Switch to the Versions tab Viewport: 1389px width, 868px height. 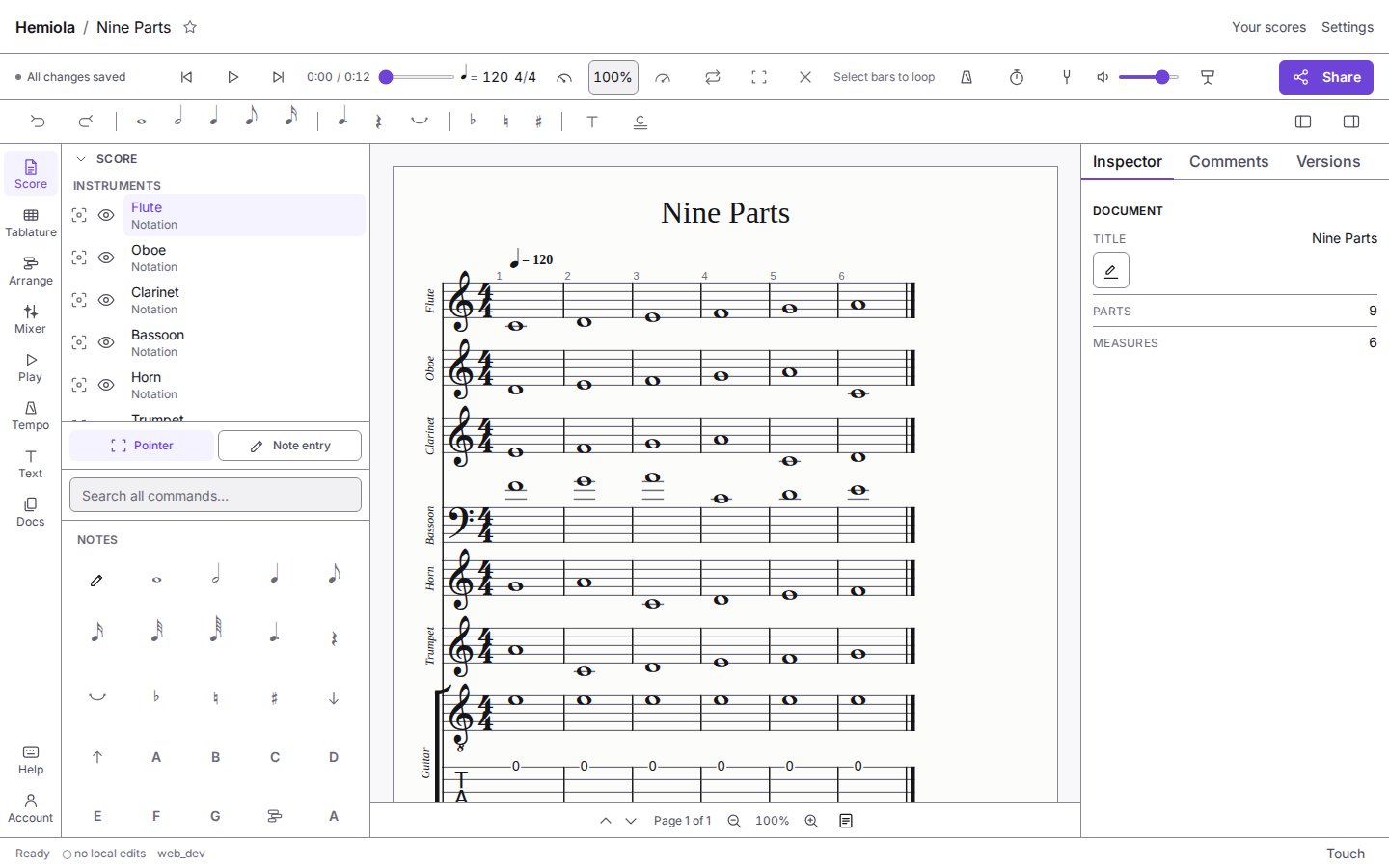[1328, 162]
